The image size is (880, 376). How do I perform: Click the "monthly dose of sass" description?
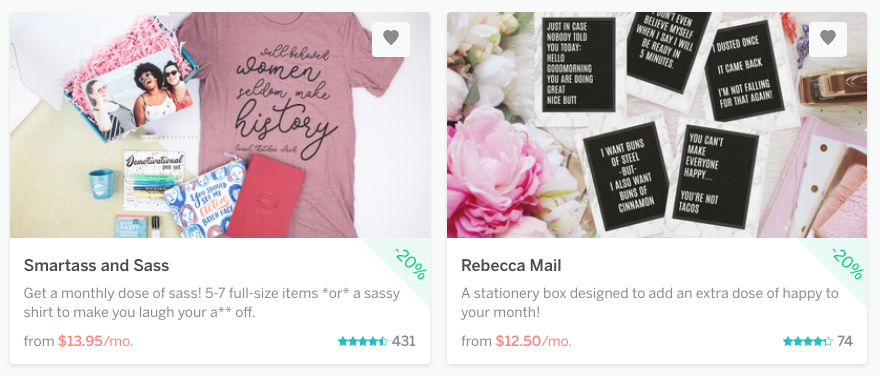tap(212, 303)
